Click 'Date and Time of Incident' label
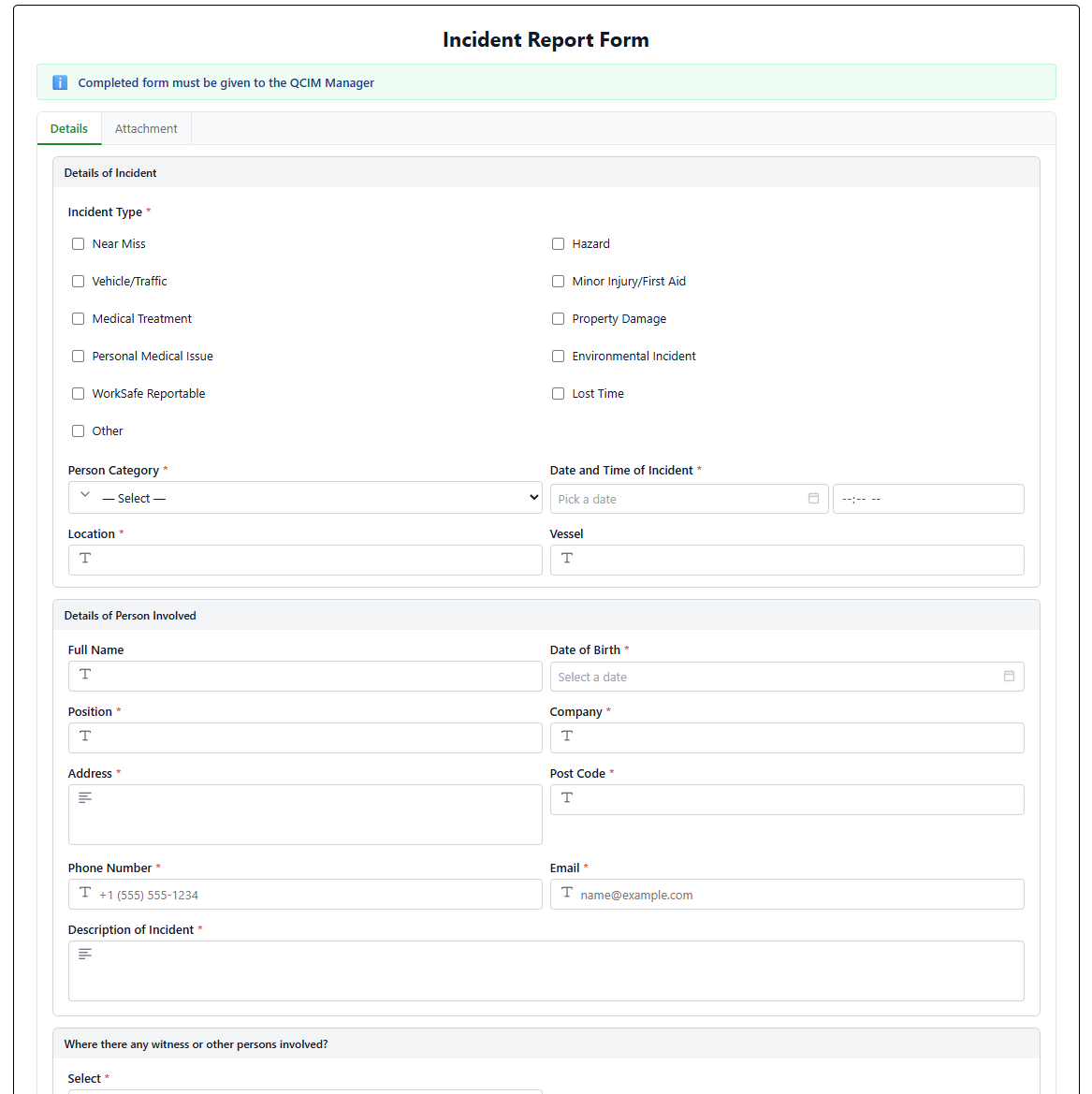The width and height of the screenshot is (1092, 1094). 621,470
